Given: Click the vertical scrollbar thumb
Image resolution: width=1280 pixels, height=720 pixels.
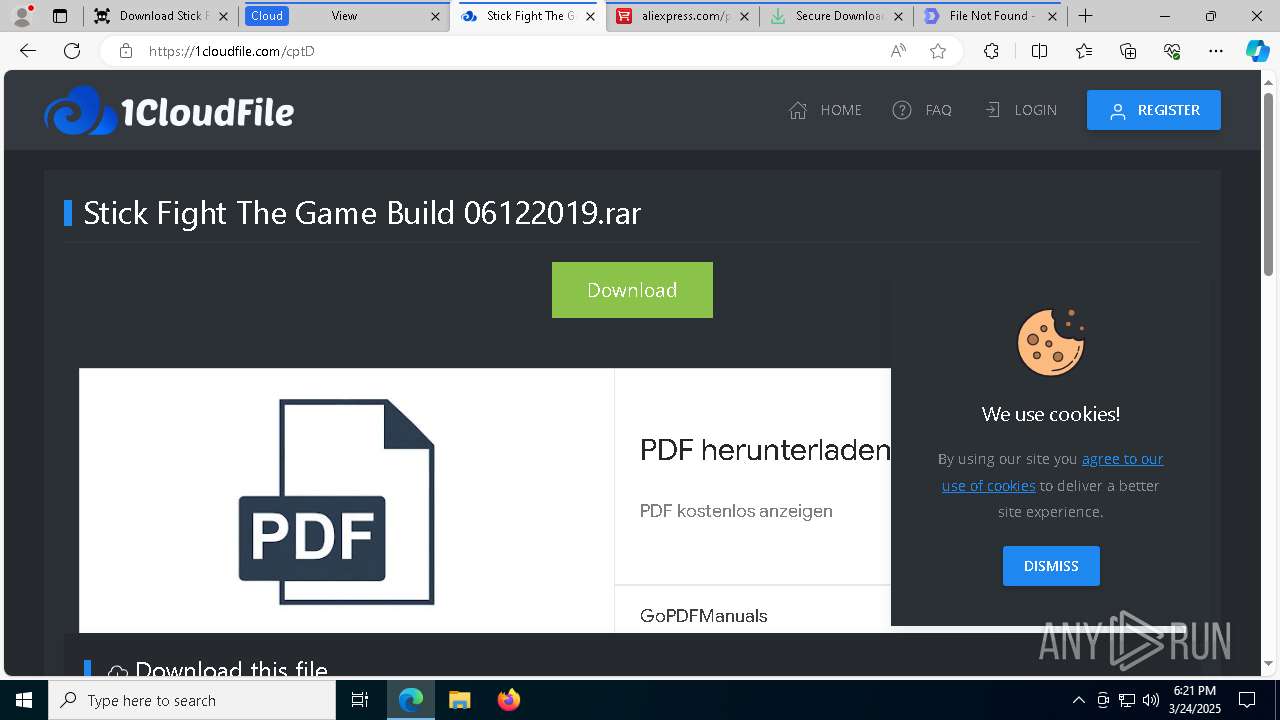Looking at the screenshot, I should (1269, 183).
